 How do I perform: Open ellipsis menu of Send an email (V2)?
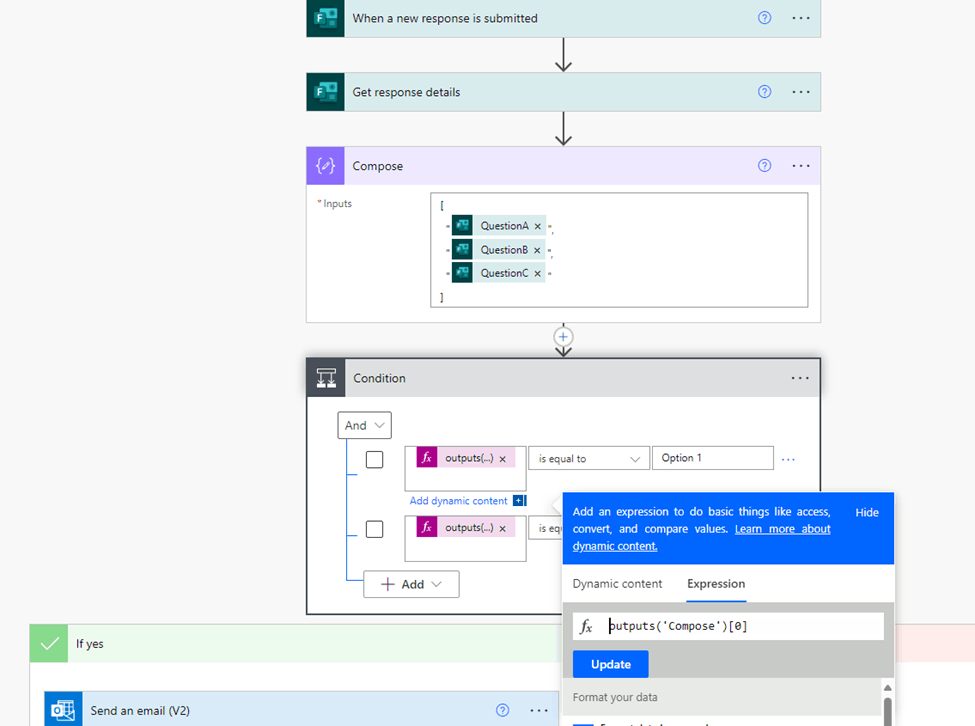click(539, 710)
